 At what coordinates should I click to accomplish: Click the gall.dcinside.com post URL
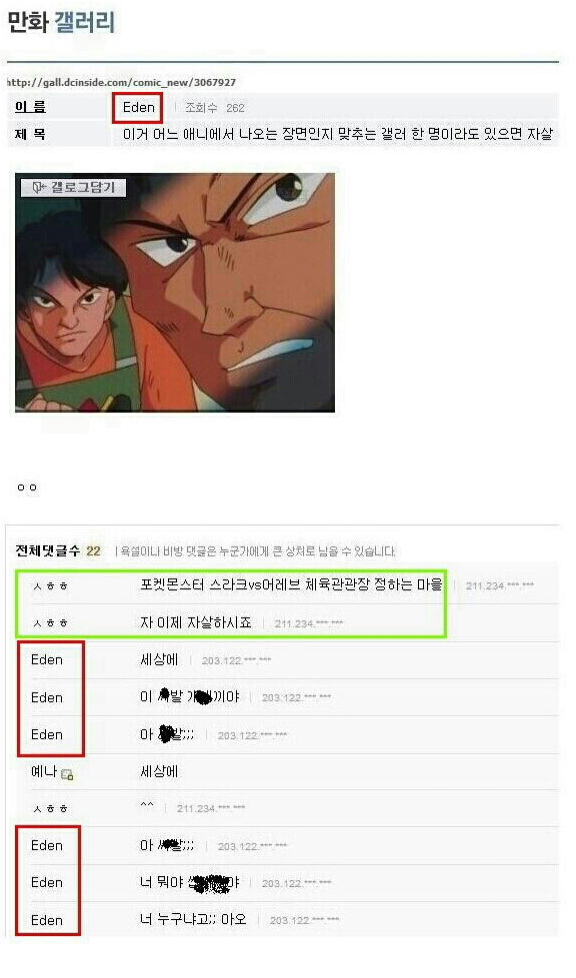coord(122,82)
